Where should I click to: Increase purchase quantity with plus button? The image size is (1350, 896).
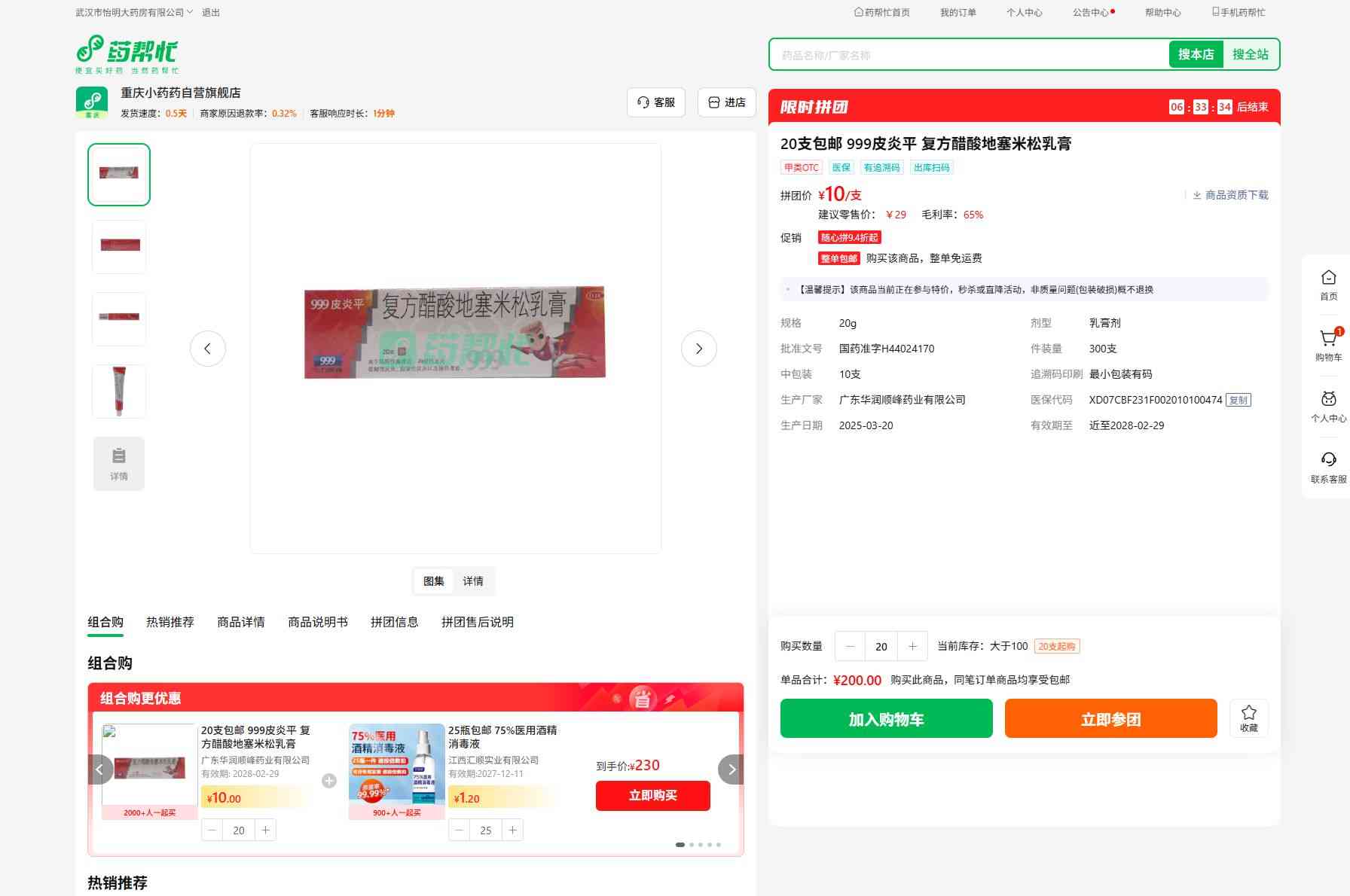point(912,646)
